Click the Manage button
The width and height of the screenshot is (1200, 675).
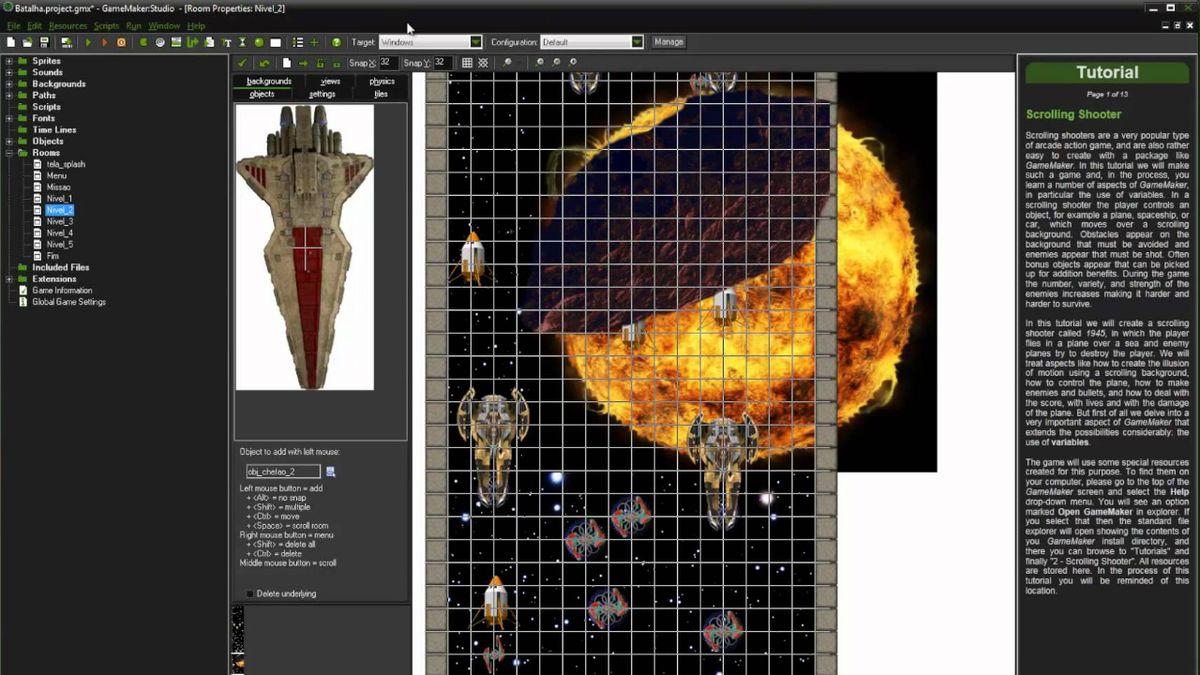[x=668, y=42]
